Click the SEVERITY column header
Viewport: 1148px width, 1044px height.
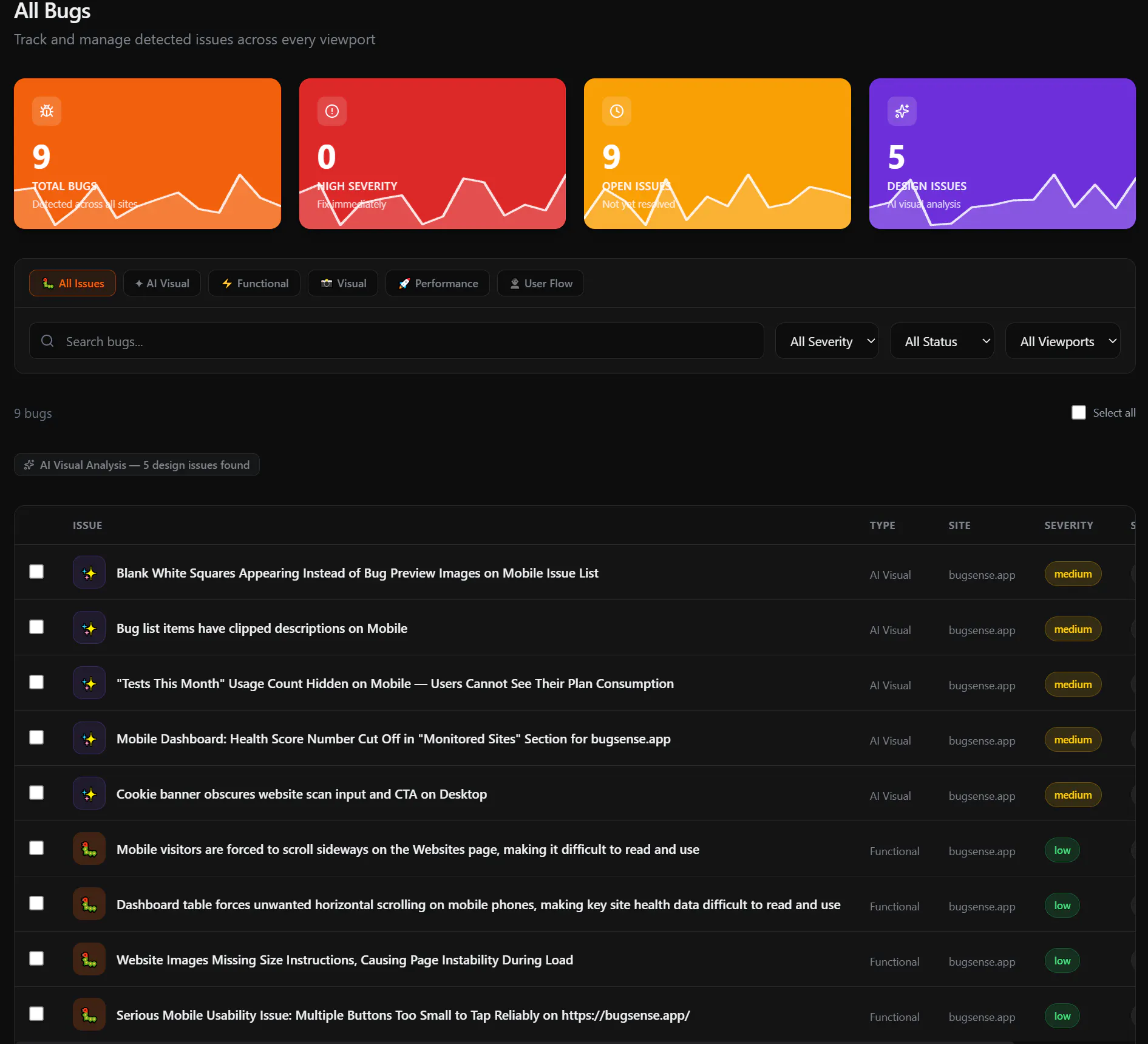(x=1068, y=525)
